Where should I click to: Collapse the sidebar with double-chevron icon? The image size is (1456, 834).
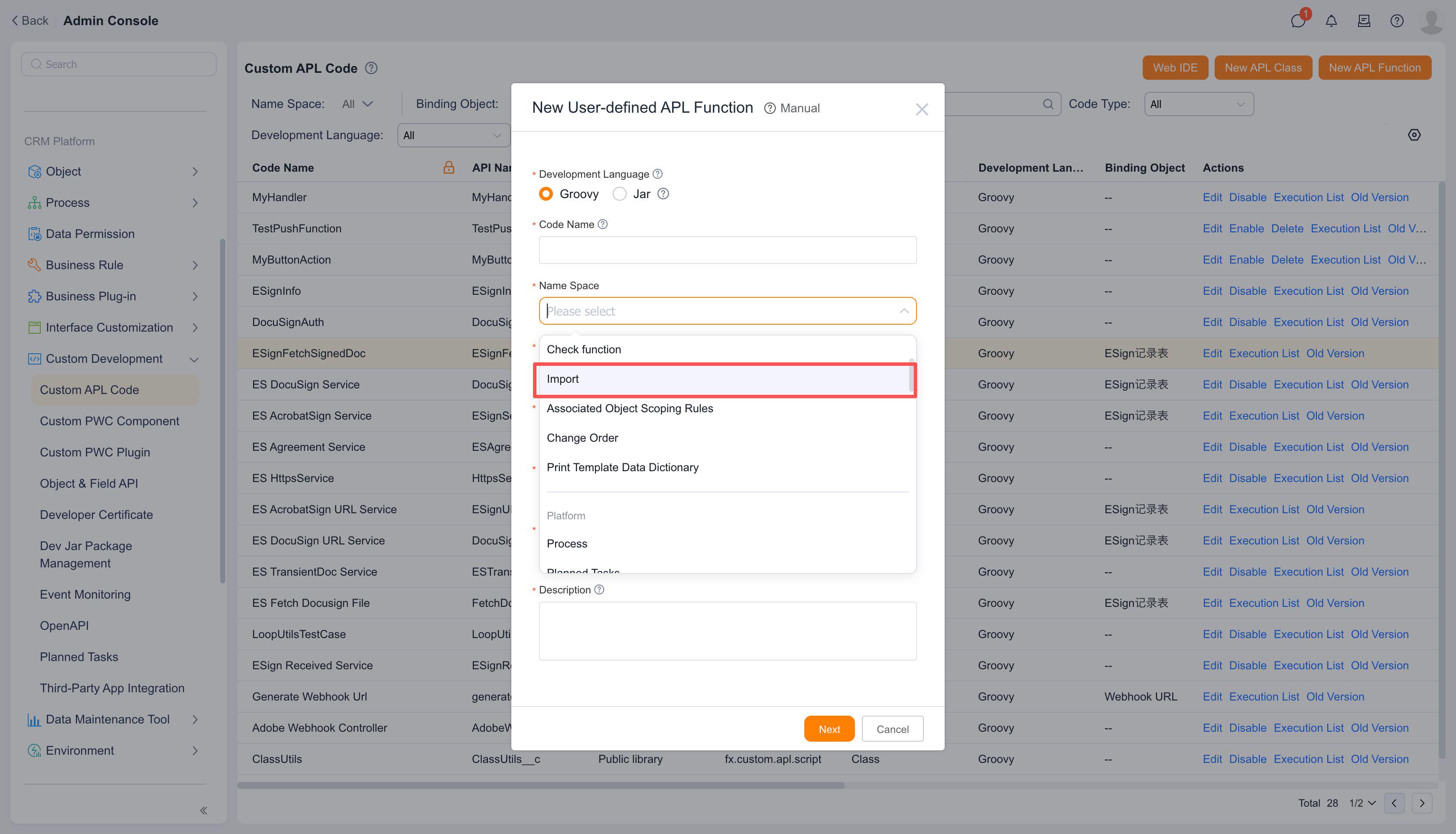click(203, 810)
